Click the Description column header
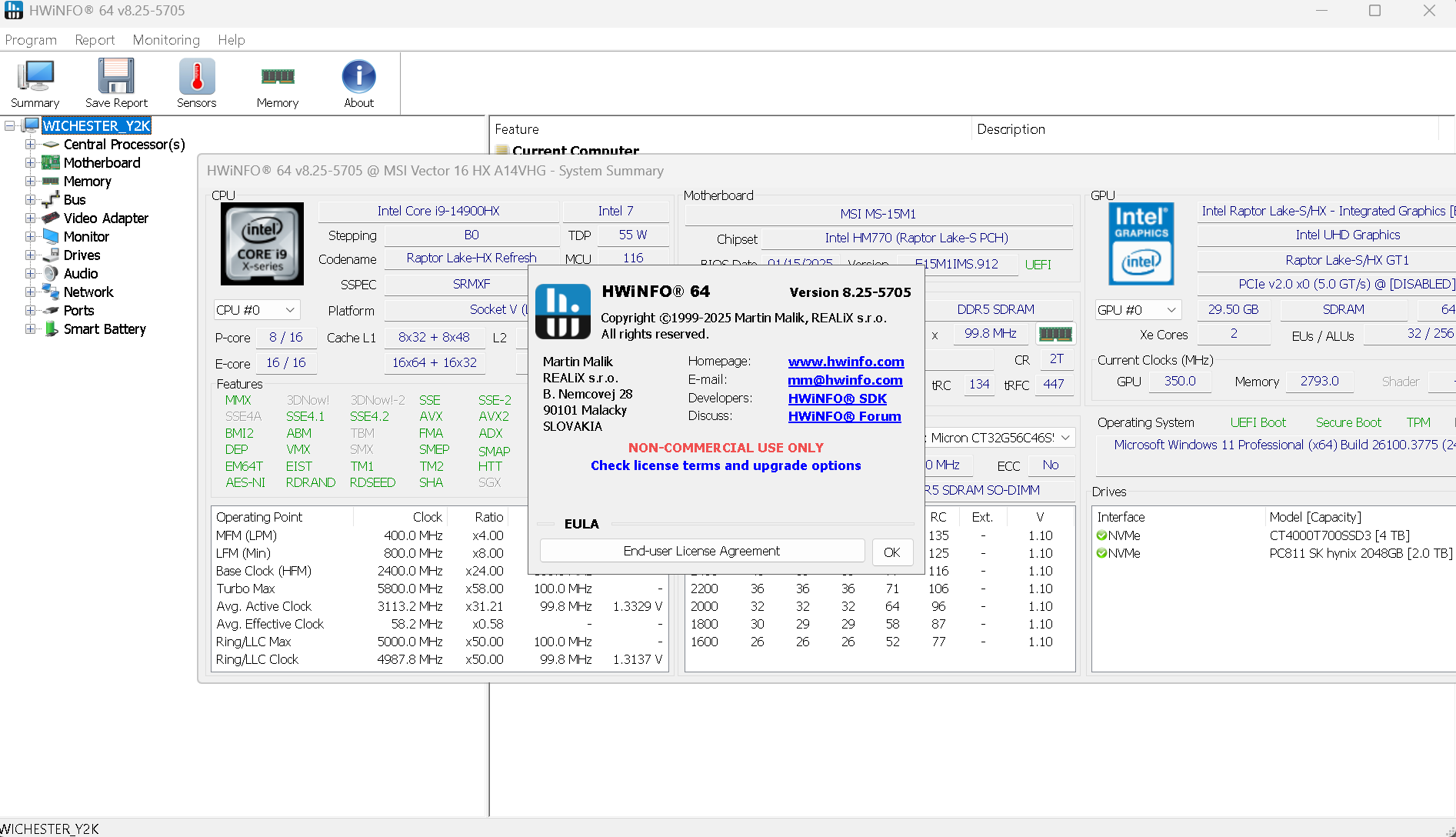This screenshot has width=1456, height=837. (x=1205, y=129)
